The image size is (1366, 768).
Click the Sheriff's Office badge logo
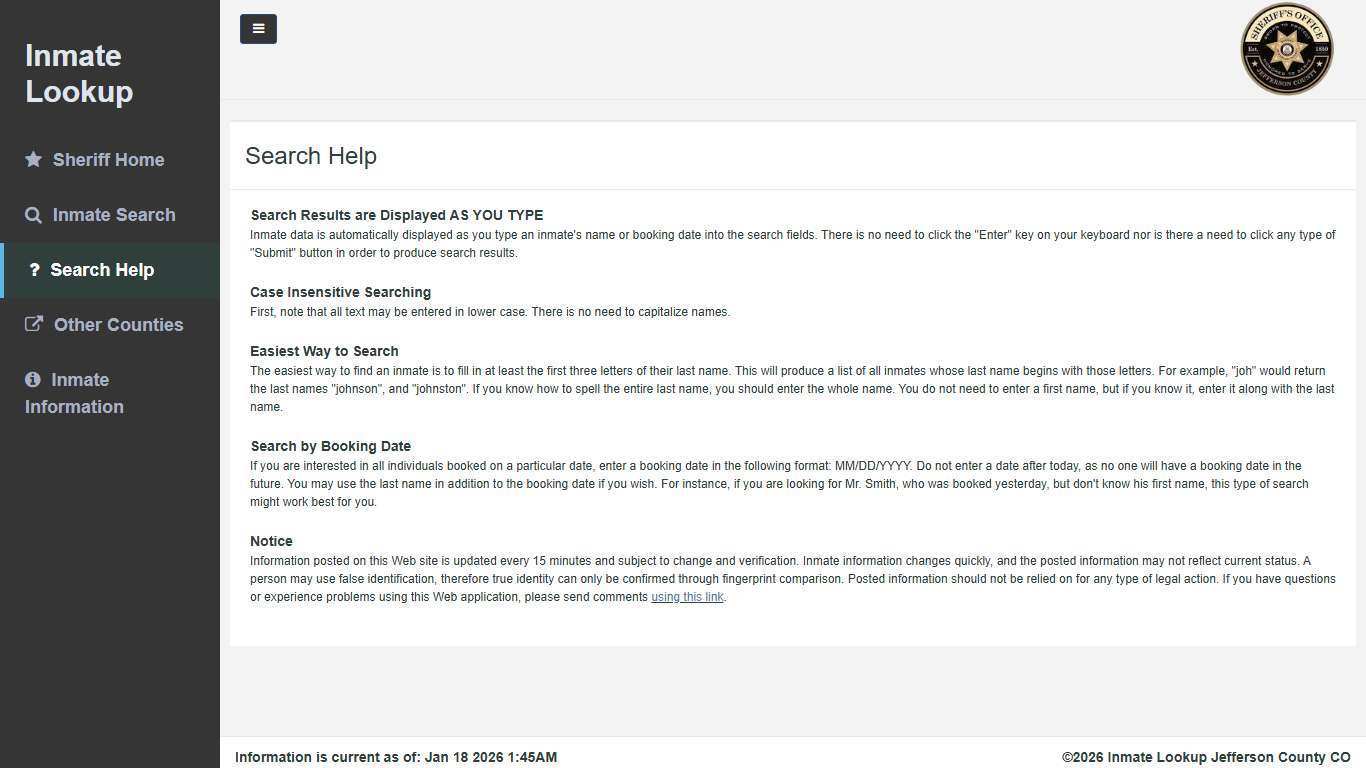(1286, 49)
